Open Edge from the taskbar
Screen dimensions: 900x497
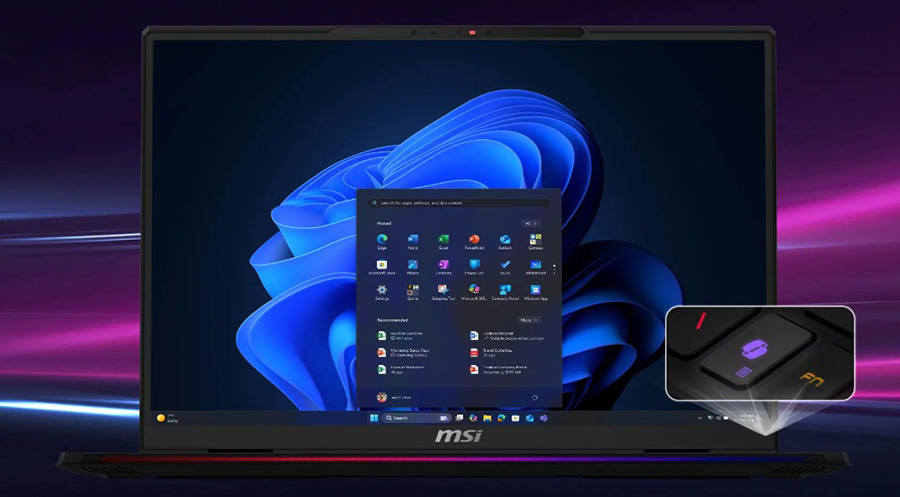point(501,418)
